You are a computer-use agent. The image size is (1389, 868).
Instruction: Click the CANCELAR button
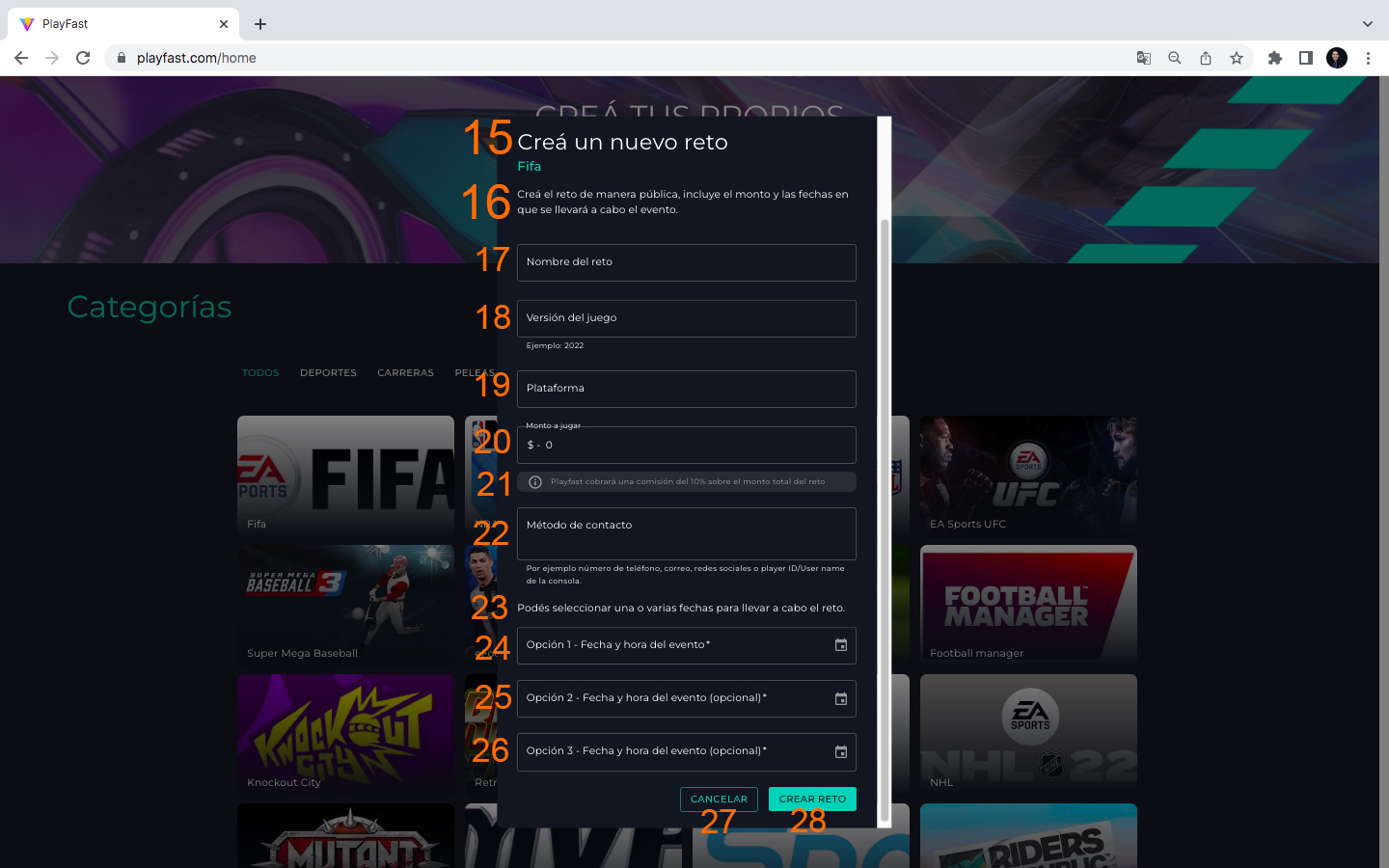[x=719, y=799]
